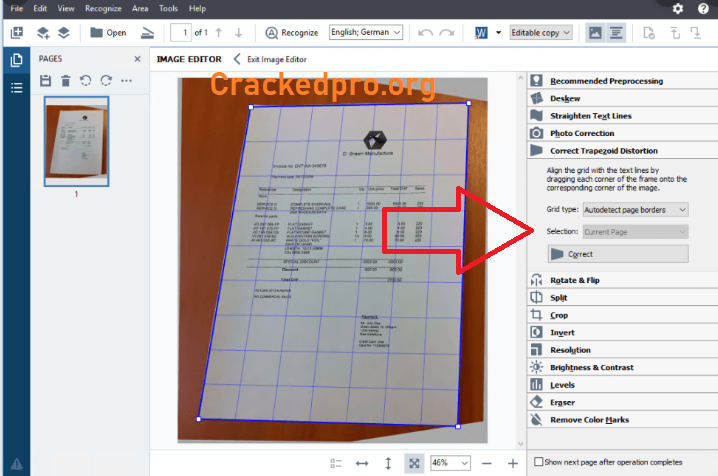Toggle the picture view mode button

(593, 32)
